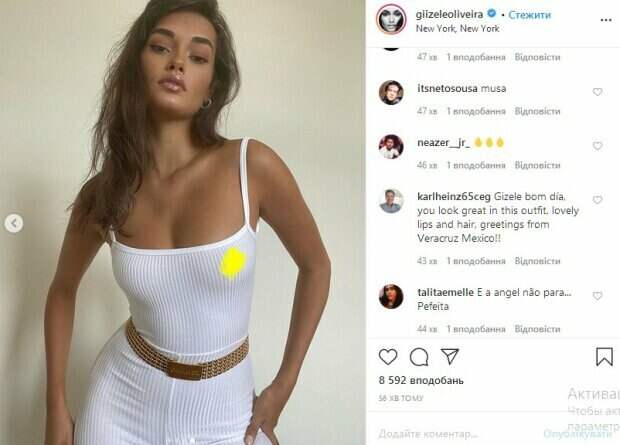Open the New York, New York location
Image resolution: width=620 pixels, height=445 pixels.
[x=457, y=28]
